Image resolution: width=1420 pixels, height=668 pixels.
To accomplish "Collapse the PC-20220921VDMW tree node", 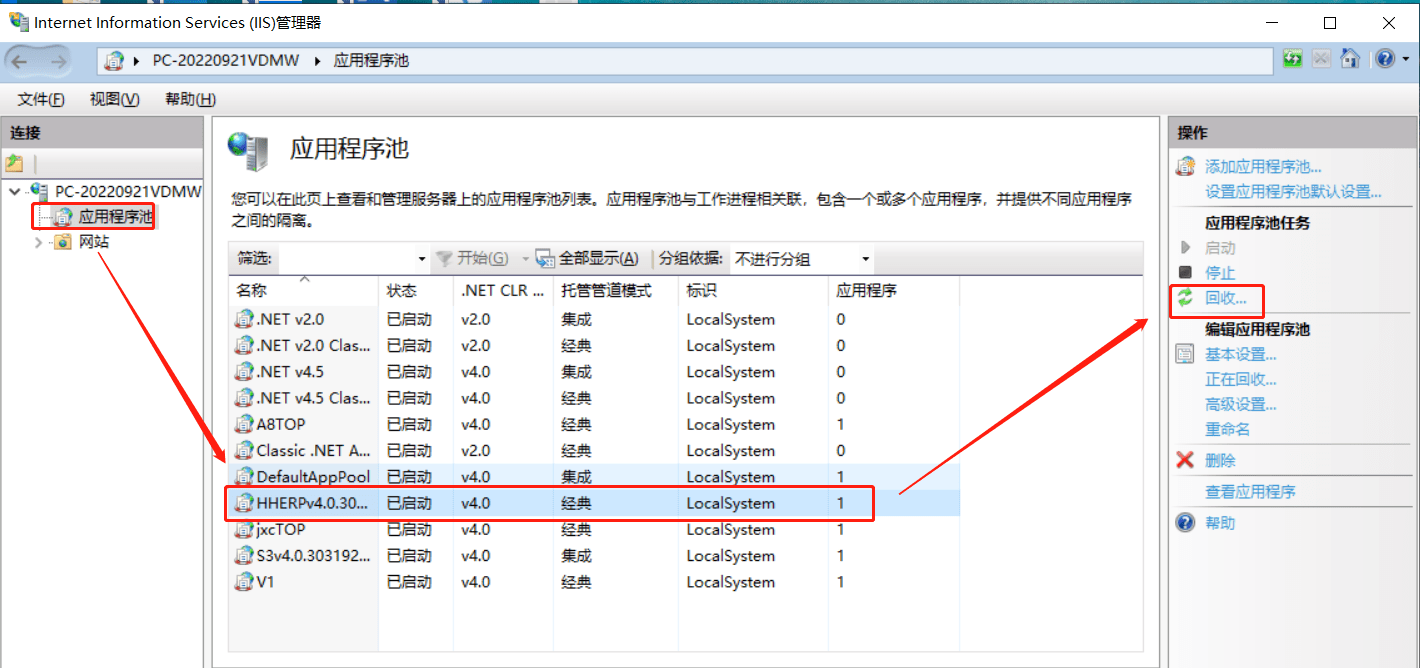I will (x=15, y=190).
